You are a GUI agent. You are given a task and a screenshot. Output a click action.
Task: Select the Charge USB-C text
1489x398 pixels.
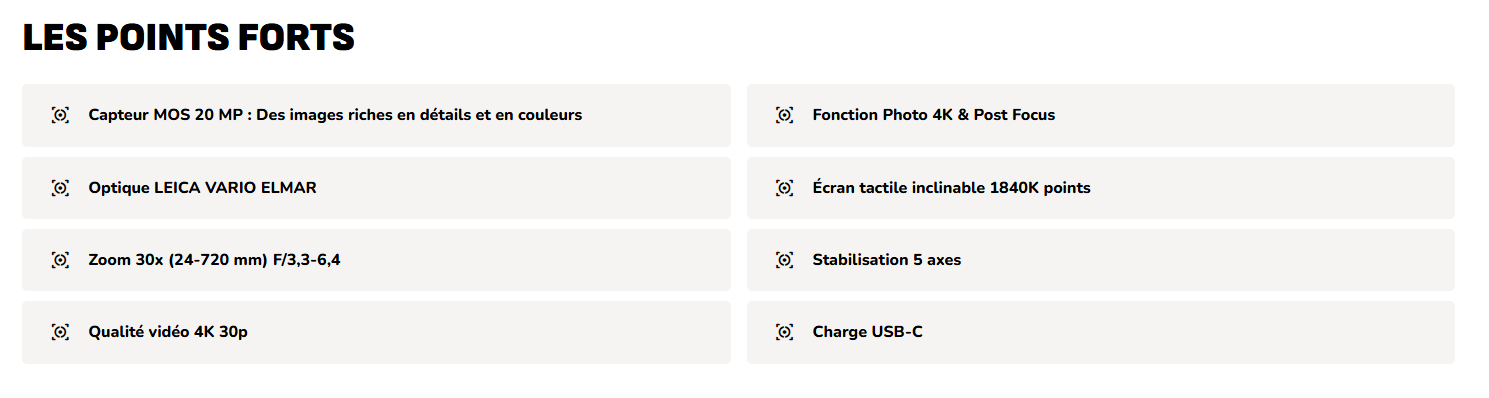click(x=867, y=332)
